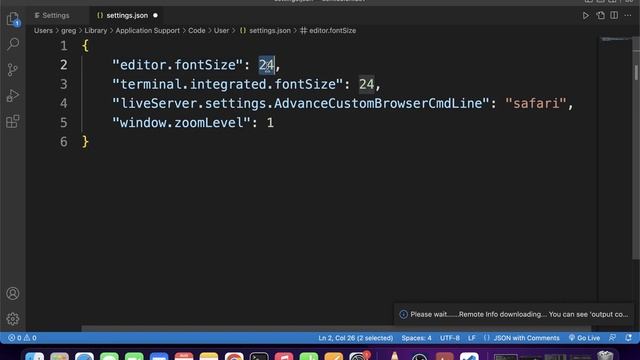This screenshot has height=360, width=640.
Task: Open Visual Studio Code icon in Dock
Action: point(469,357)
